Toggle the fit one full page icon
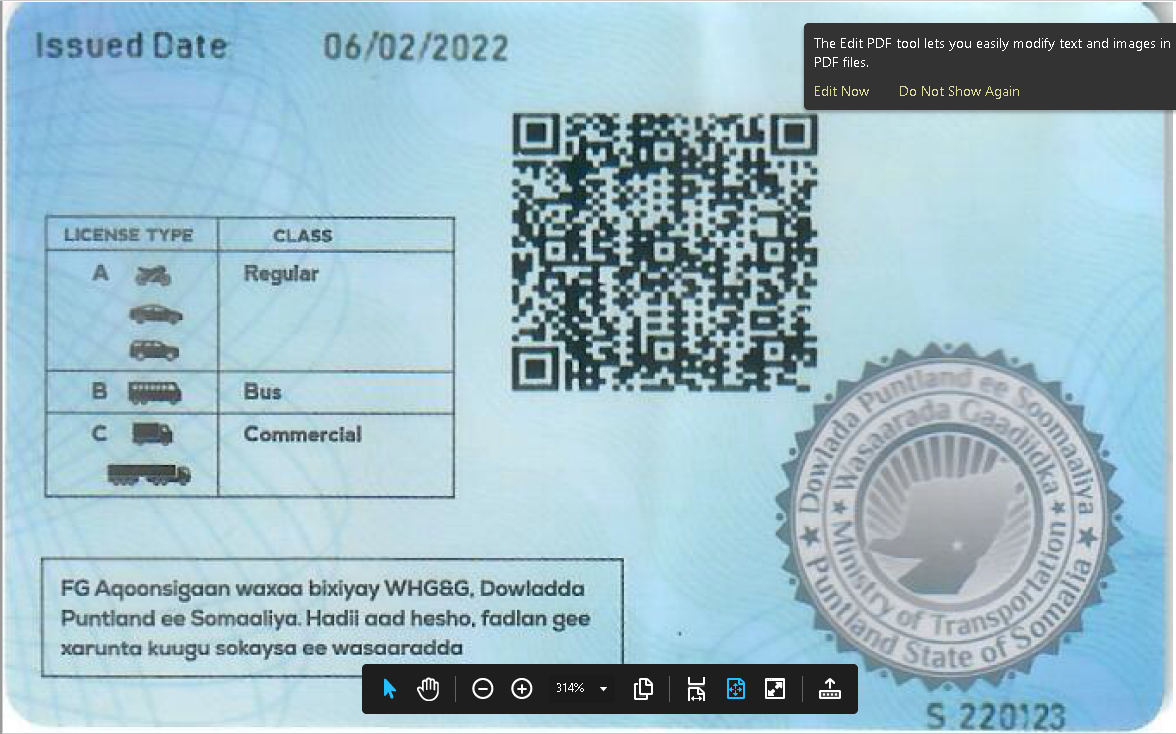This screenshot has width=1176, height=734. pyautogui.click(x=736, y=688)
